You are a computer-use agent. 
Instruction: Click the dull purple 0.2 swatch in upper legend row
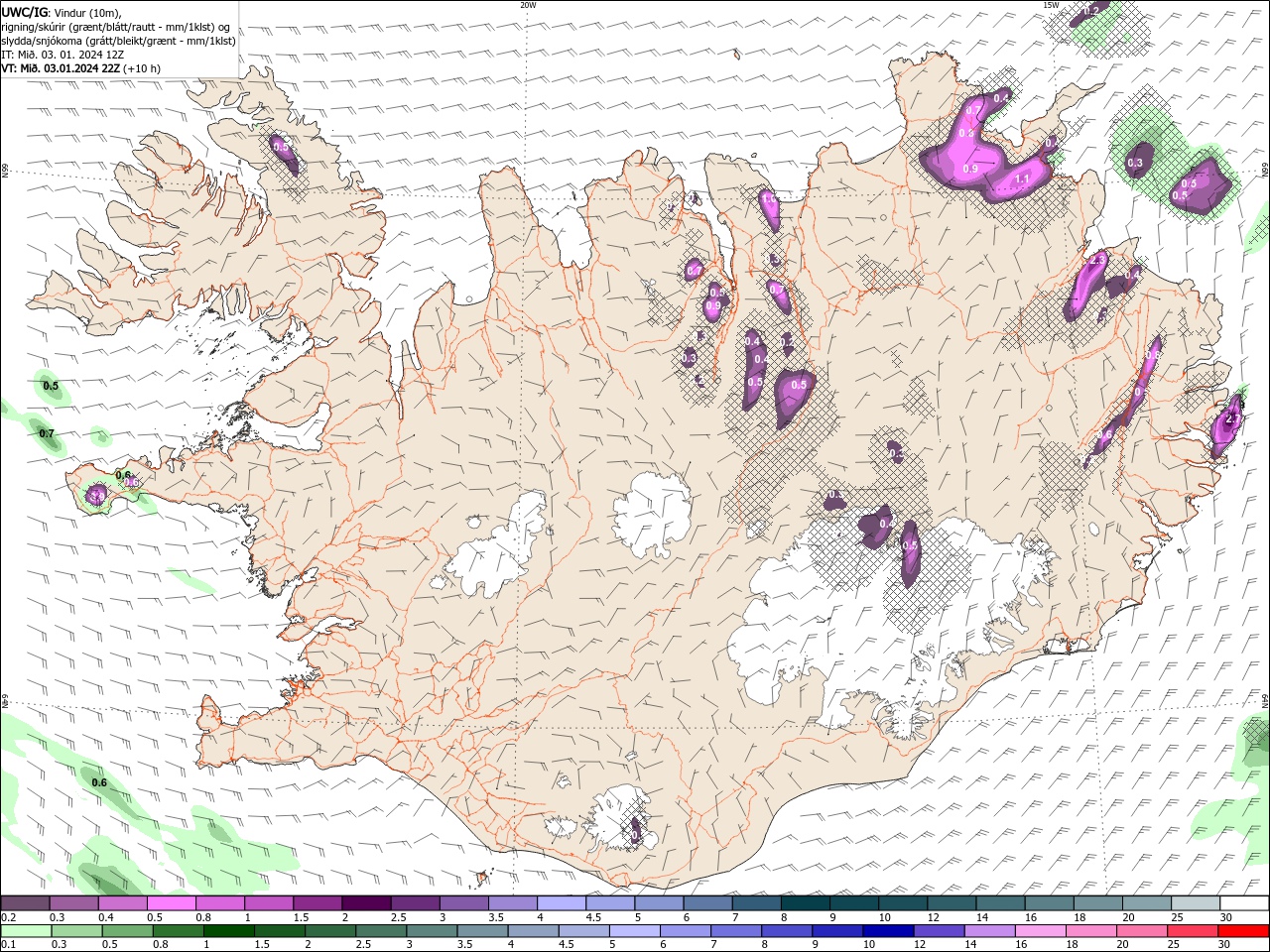25,903
